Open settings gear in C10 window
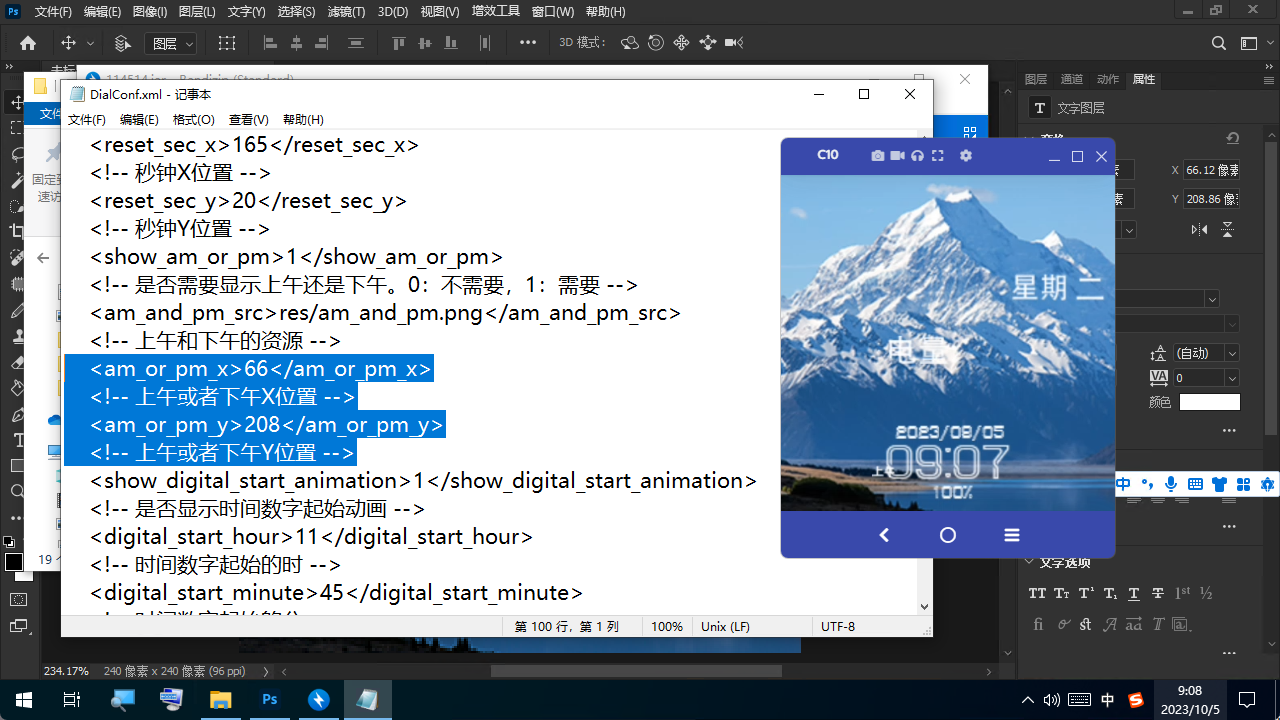Image resolution: width=1280 pixels, height=720 pixels. click(x=965, y=156)
